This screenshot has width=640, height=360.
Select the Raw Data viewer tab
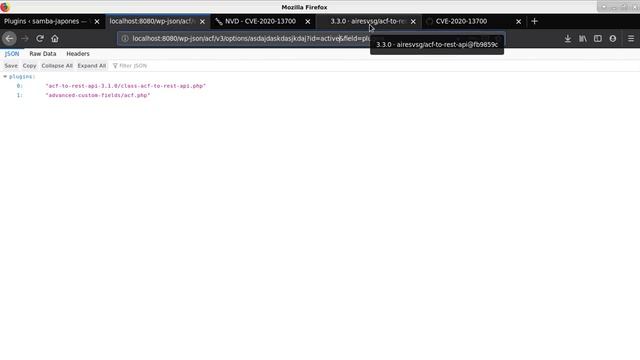click(43, 53)
